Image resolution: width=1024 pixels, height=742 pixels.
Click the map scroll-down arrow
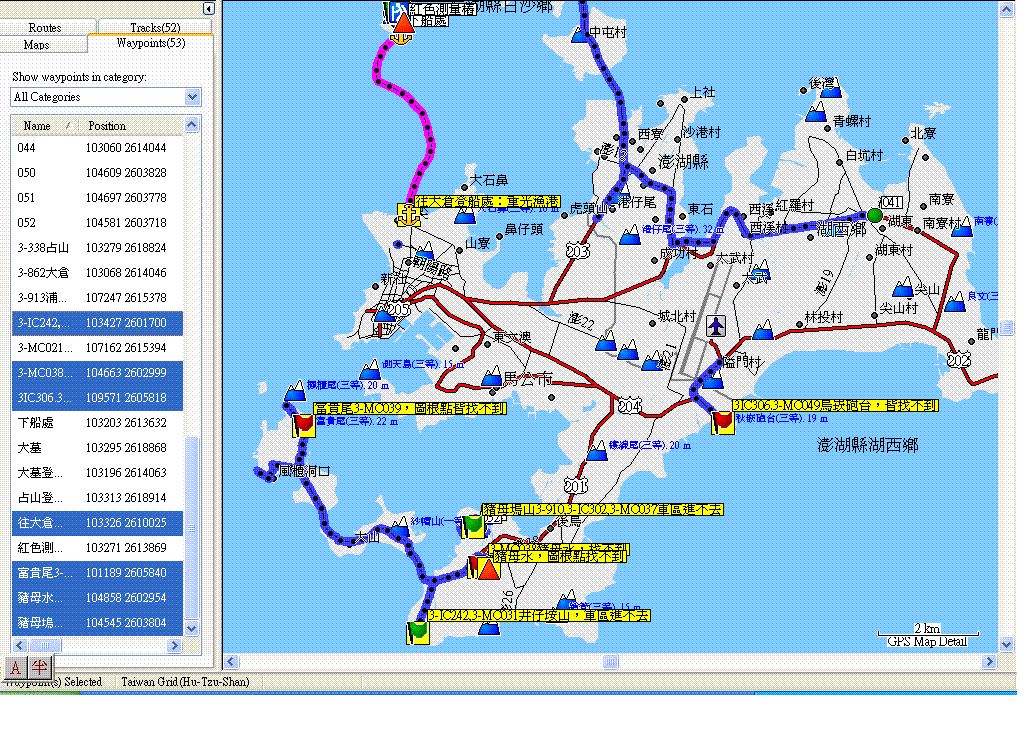click(1006, 644)
